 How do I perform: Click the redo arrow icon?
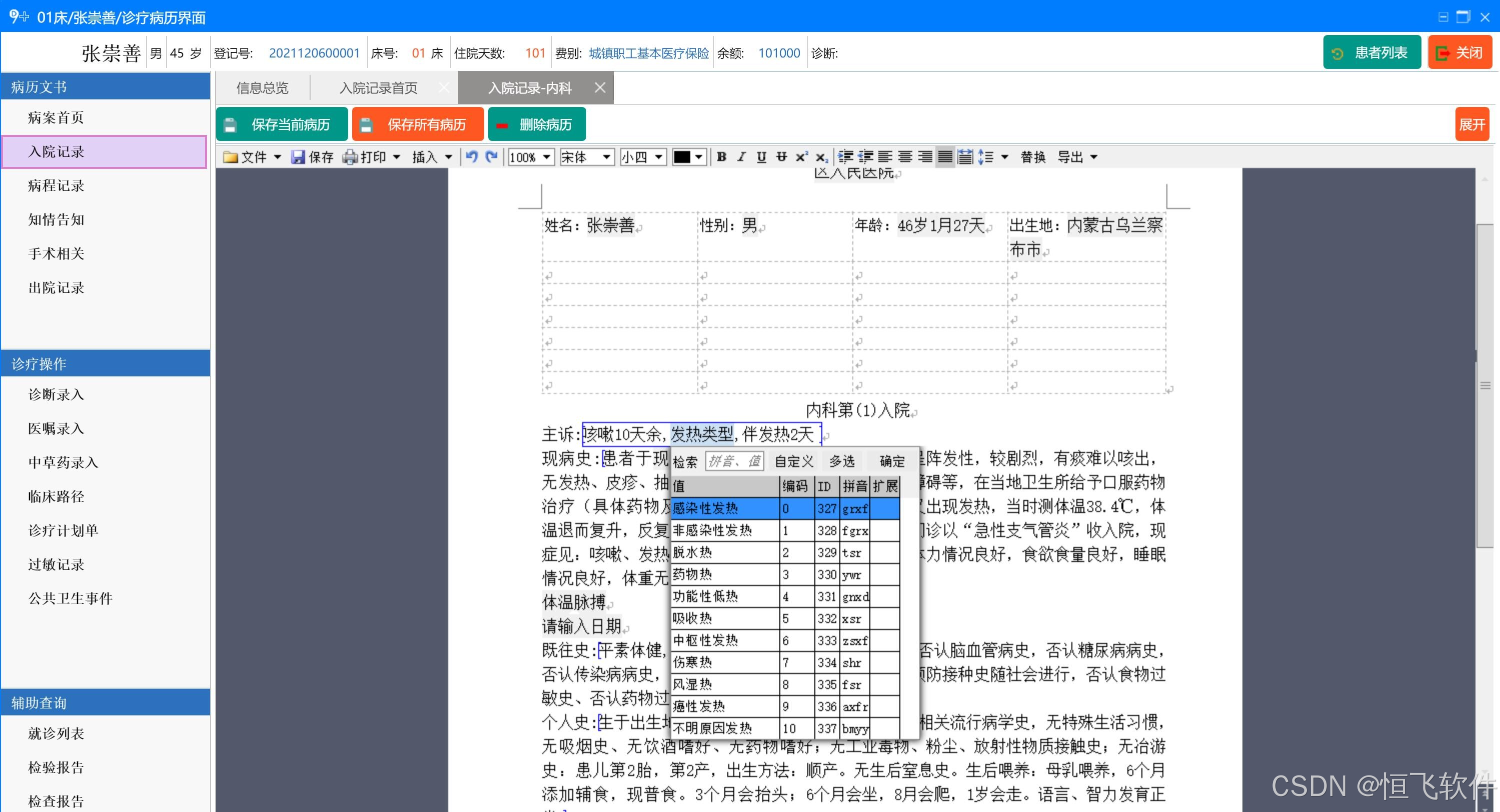click(492, 156)
